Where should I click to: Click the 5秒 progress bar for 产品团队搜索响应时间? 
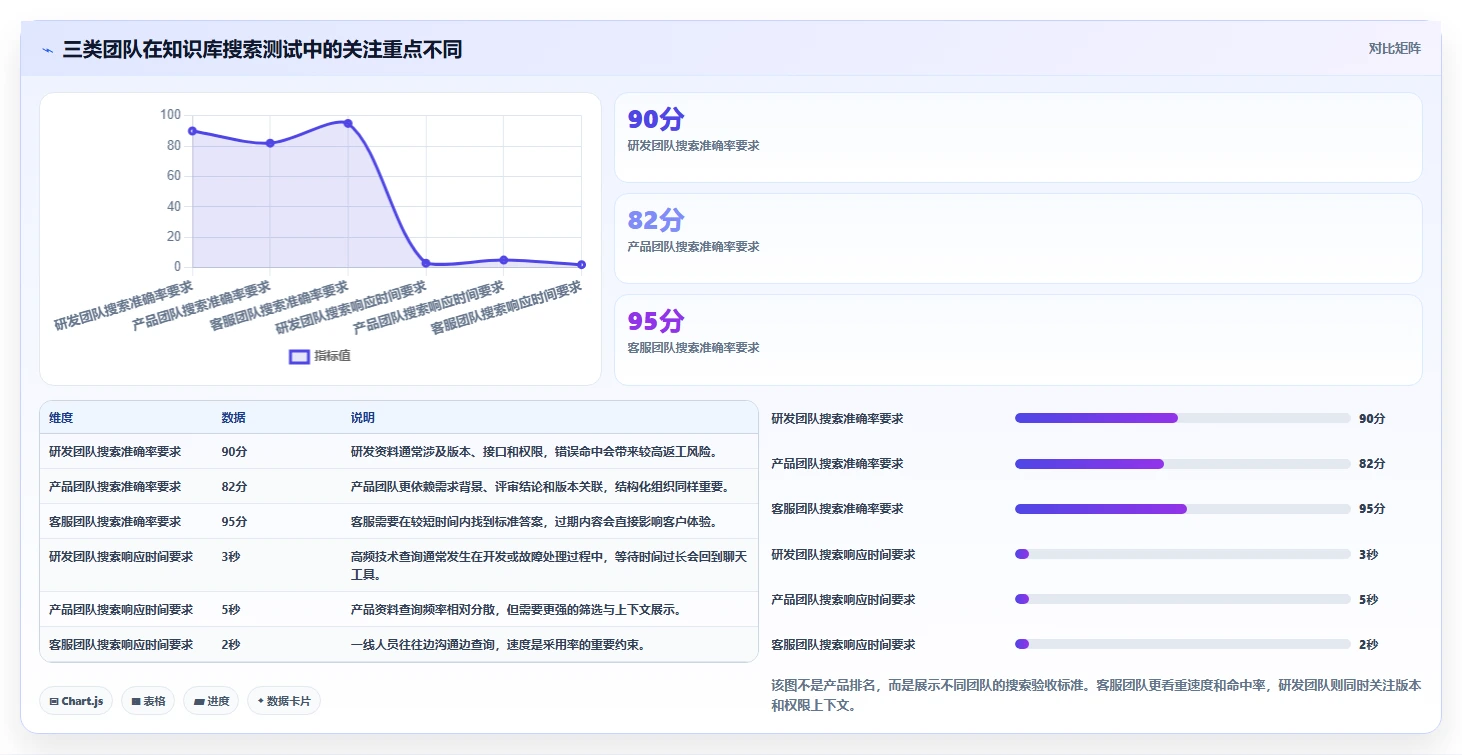[x=1182, y=599]
